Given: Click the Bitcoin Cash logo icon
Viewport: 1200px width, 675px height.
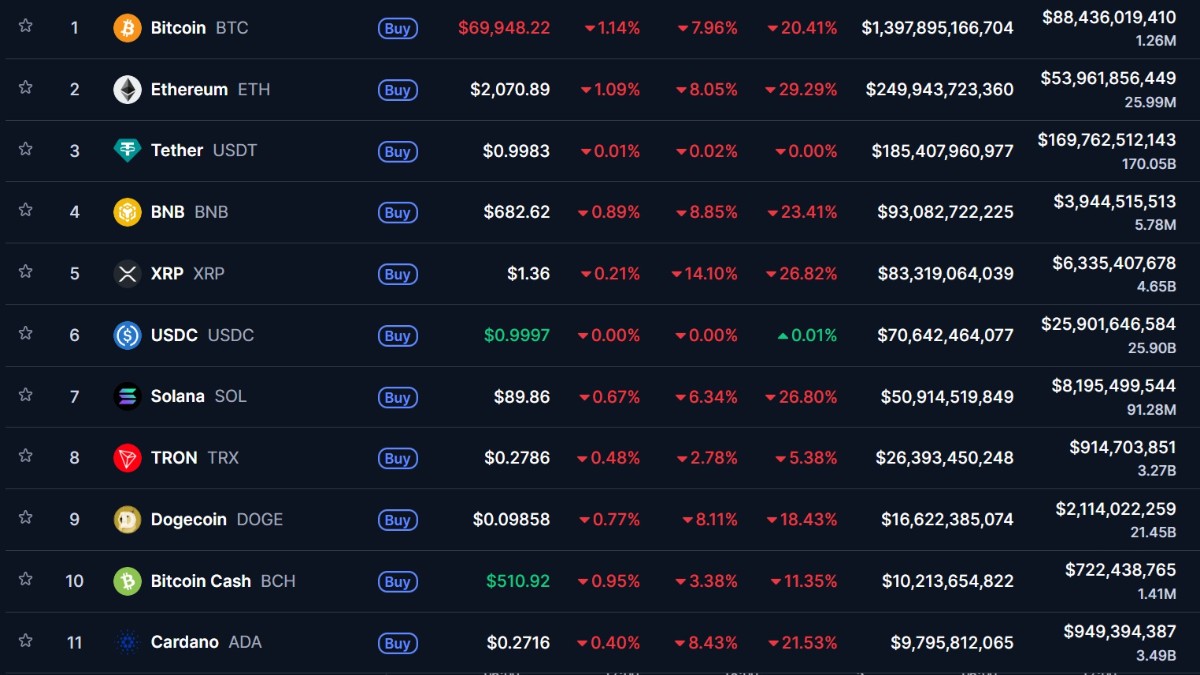Looking at the screenshot, I should (126, 581).
